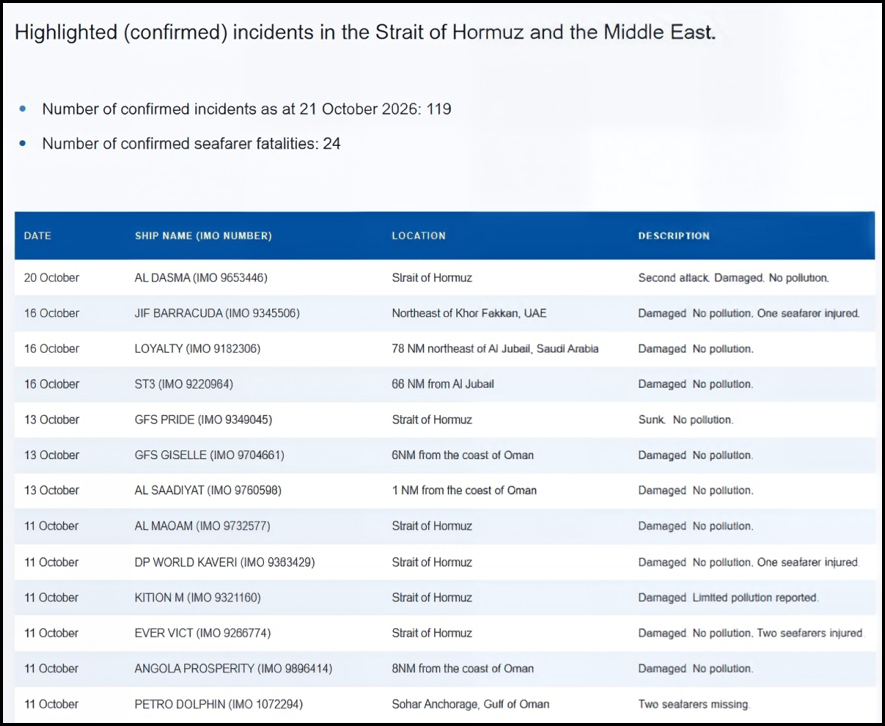Click the 'Two seafarers missing' description
Screen dimensions: 885x726
point(694,705)
